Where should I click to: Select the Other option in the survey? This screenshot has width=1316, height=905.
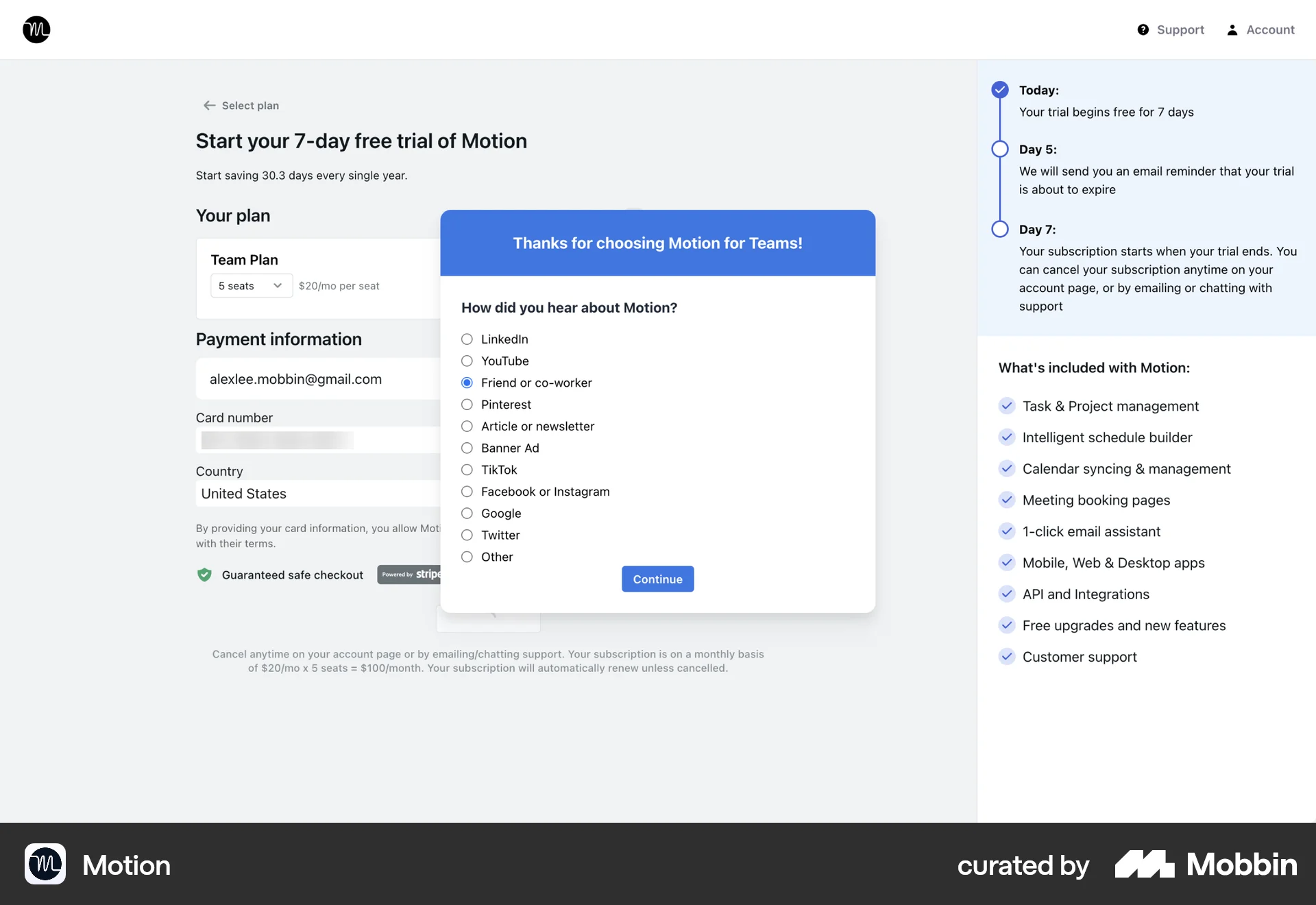[467, 557]
